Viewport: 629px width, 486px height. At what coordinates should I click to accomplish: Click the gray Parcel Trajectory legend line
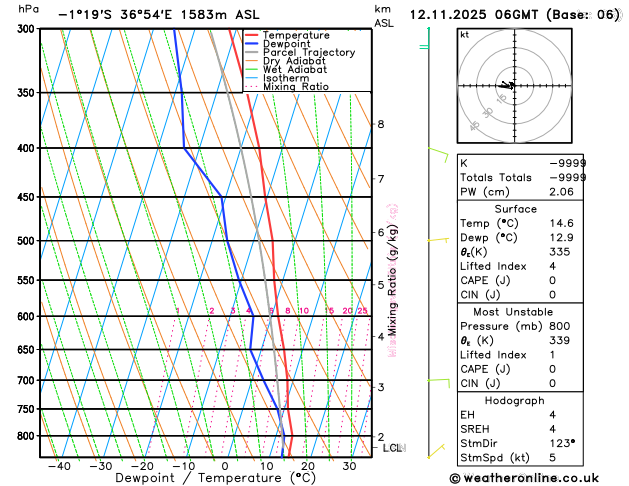(252, 53)
